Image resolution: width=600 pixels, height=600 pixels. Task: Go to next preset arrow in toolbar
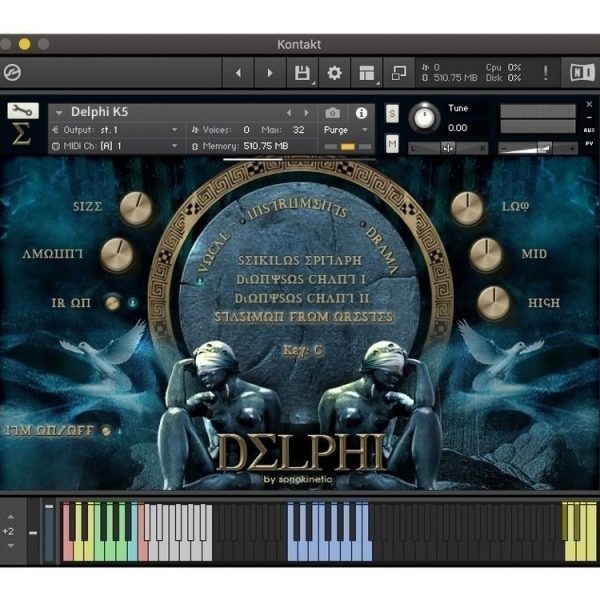tap(270, 73)
